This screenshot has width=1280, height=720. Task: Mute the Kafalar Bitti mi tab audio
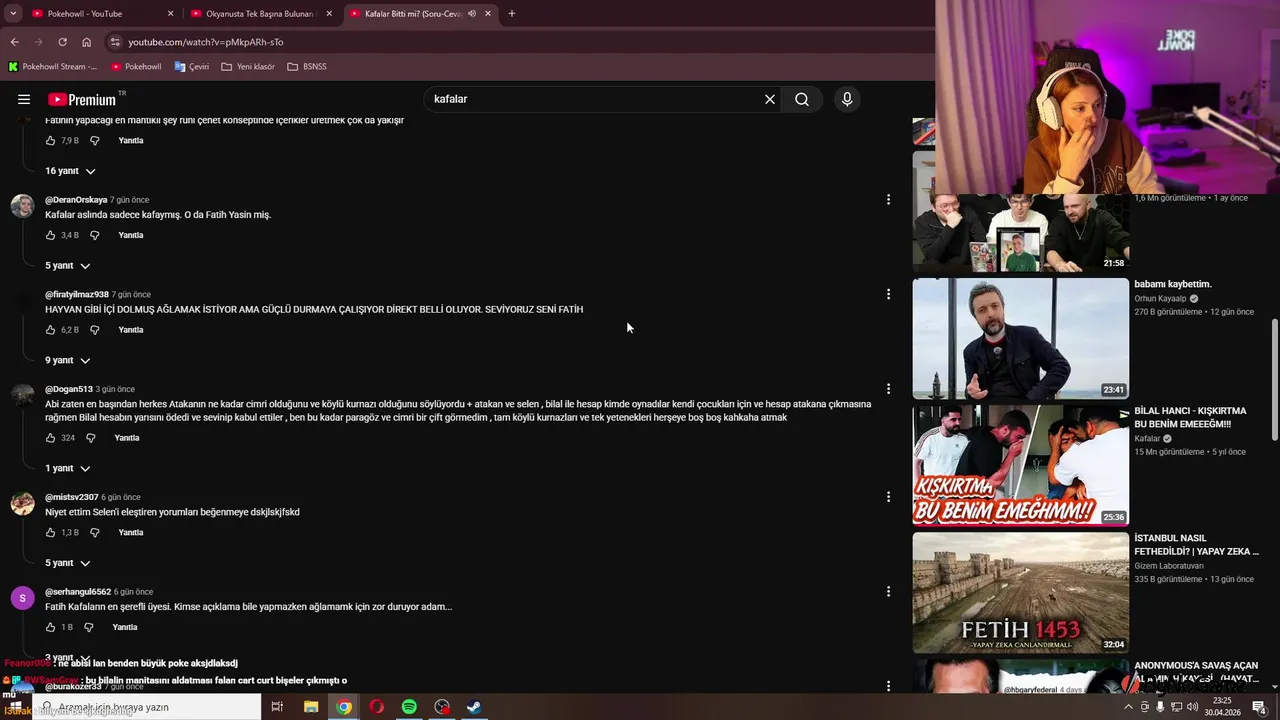[x=472, y=14]
